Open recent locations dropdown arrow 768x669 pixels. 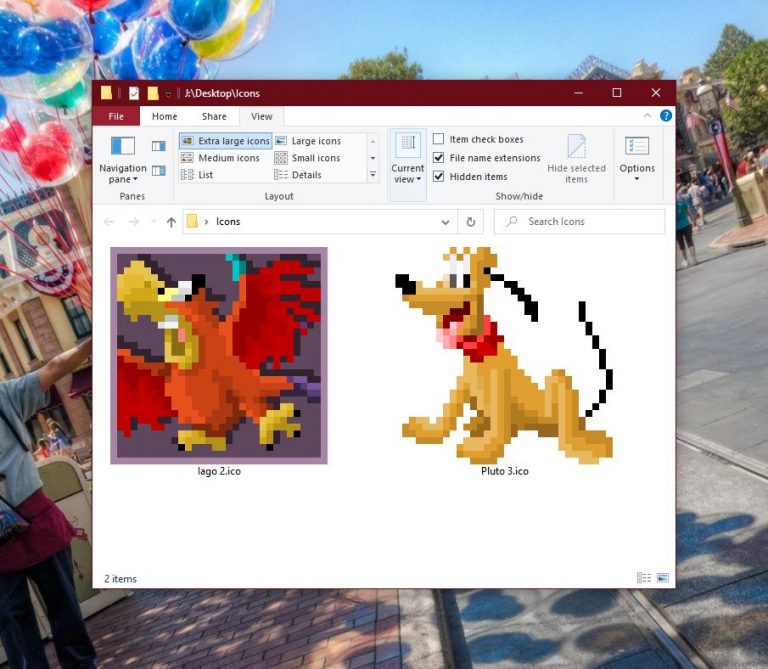[x=154, y=222]
